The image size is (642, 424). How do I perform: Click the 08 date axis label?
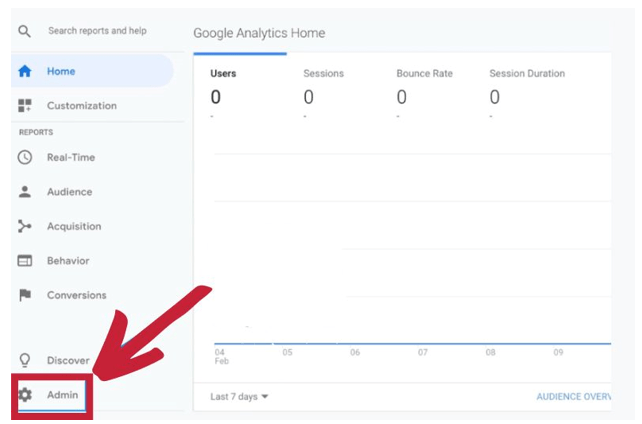[491, 352]
